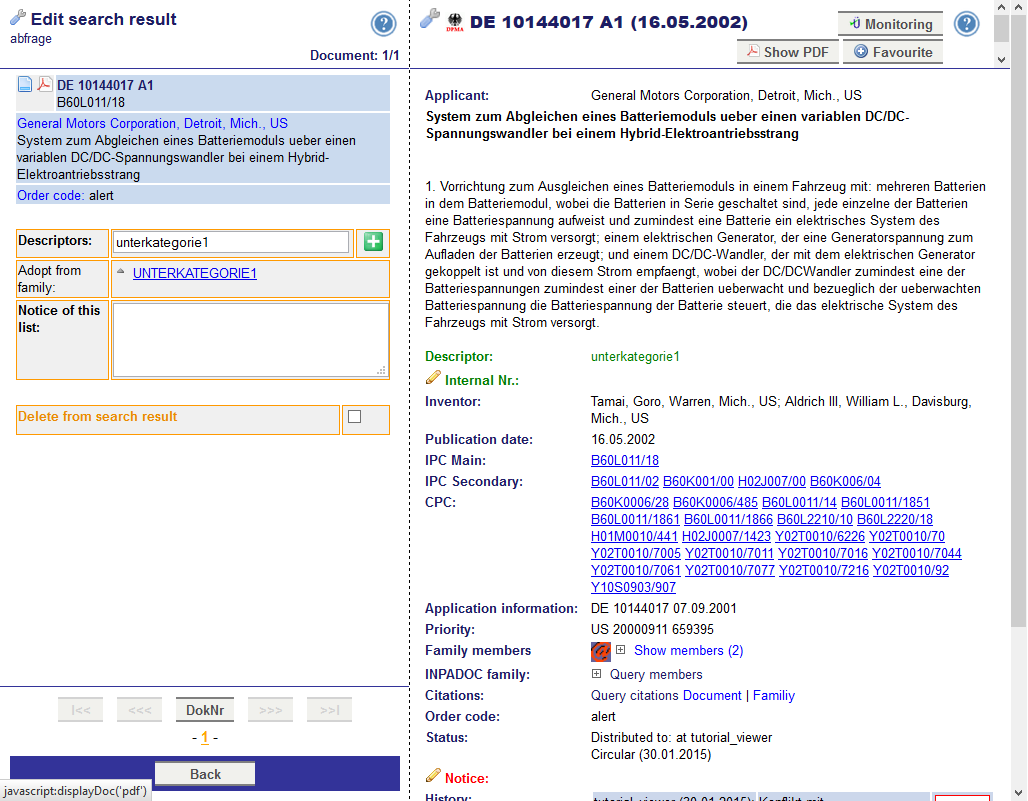Edit Internal Nr. using pencil icon
This screenshot has width=1028, height=801.
pyautogui.click(x=433, y=378)
